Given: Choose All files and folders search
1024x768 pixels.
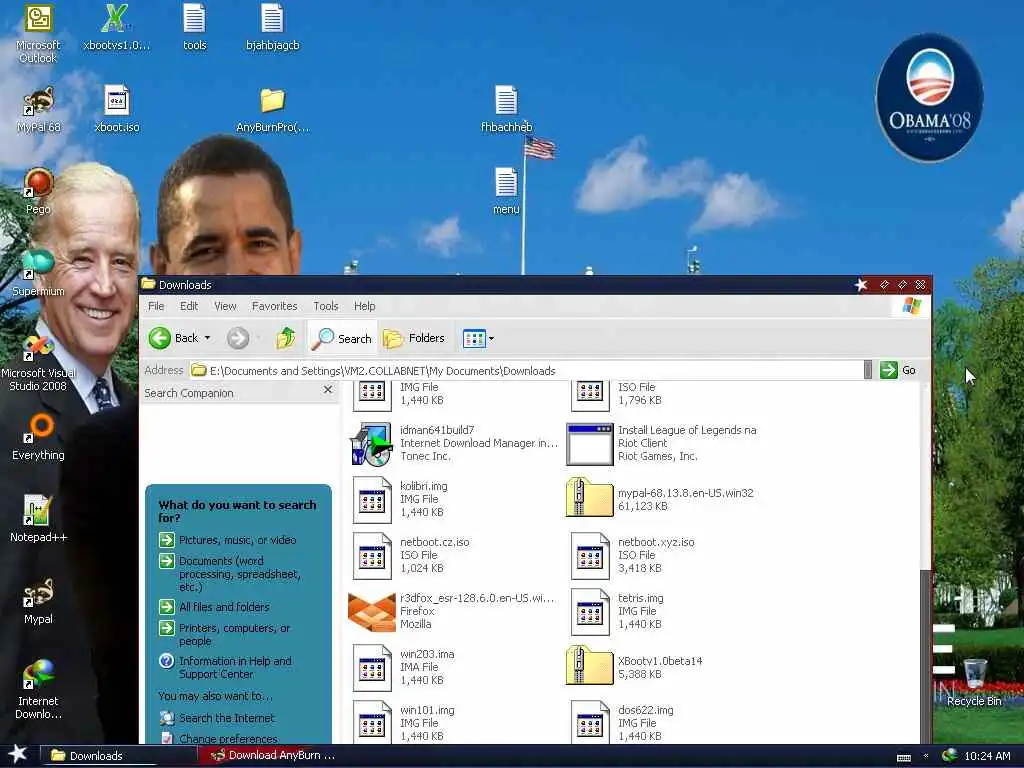Looking at the screenshot, I should [214, 607].
